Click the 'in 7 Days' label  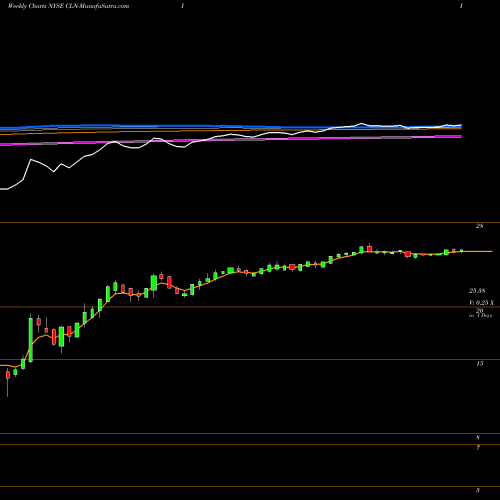pos(480,315)
